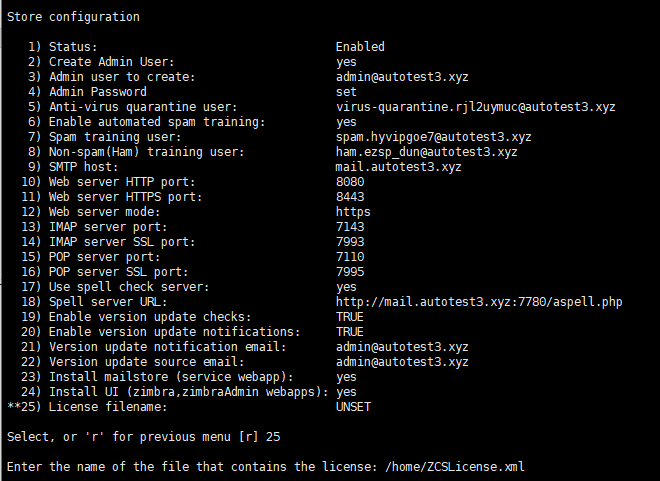Click the Install mailstore service webapp option
The width and height of the screenshot is (660, 481).
coord(189,377)
